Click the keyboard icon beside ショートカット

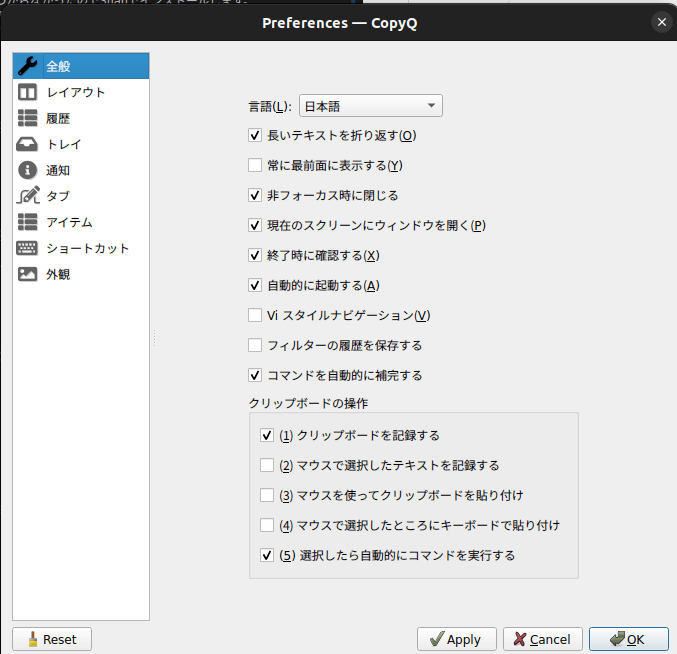tap(27, 248)
